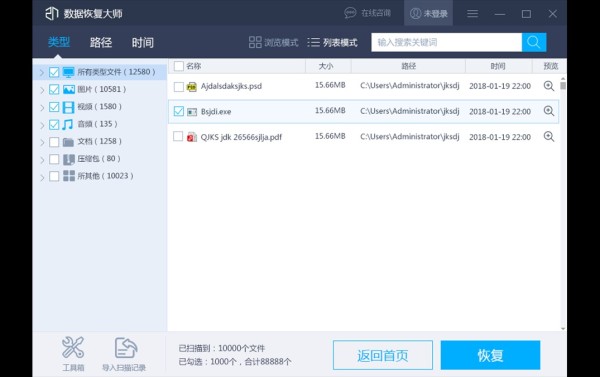Click the 未登录 user account icon
Image resolution: width=600 pixels, height=377 pixels.
[415, 13]
